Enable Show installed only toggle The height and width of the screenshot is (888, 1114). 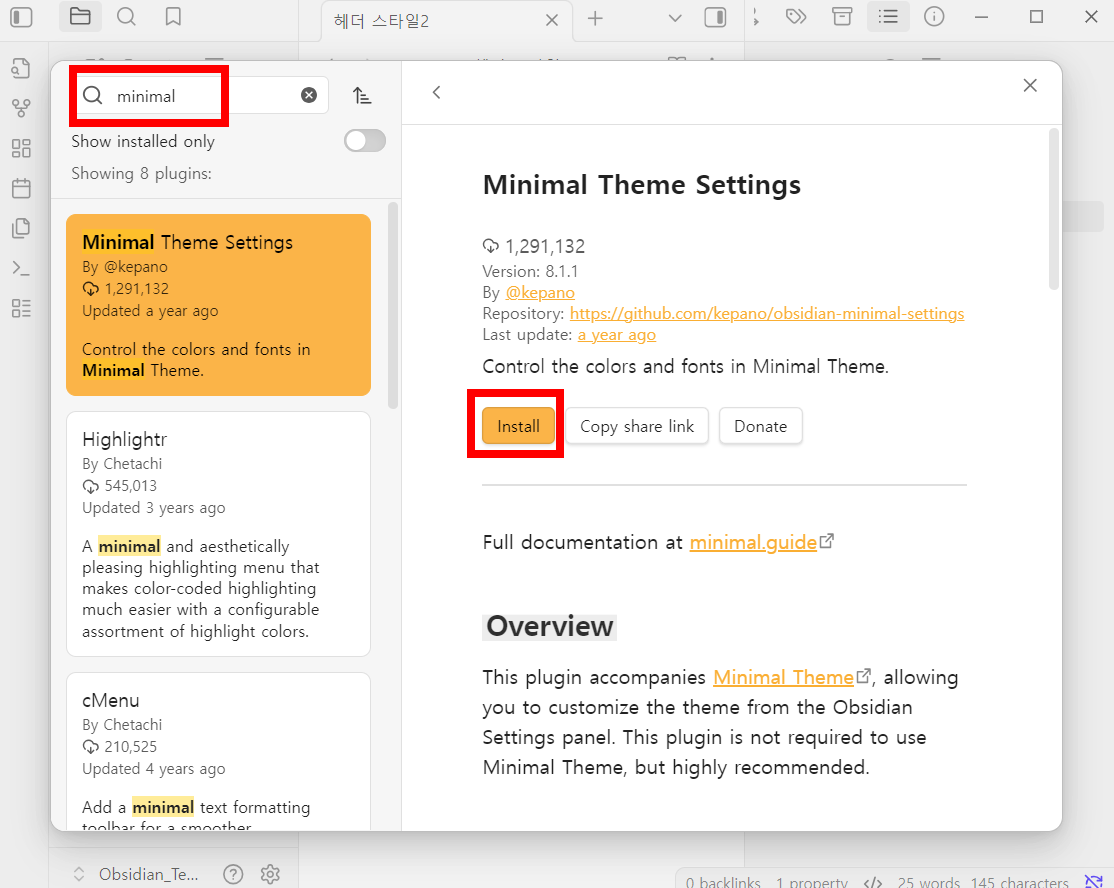point(365,141)
